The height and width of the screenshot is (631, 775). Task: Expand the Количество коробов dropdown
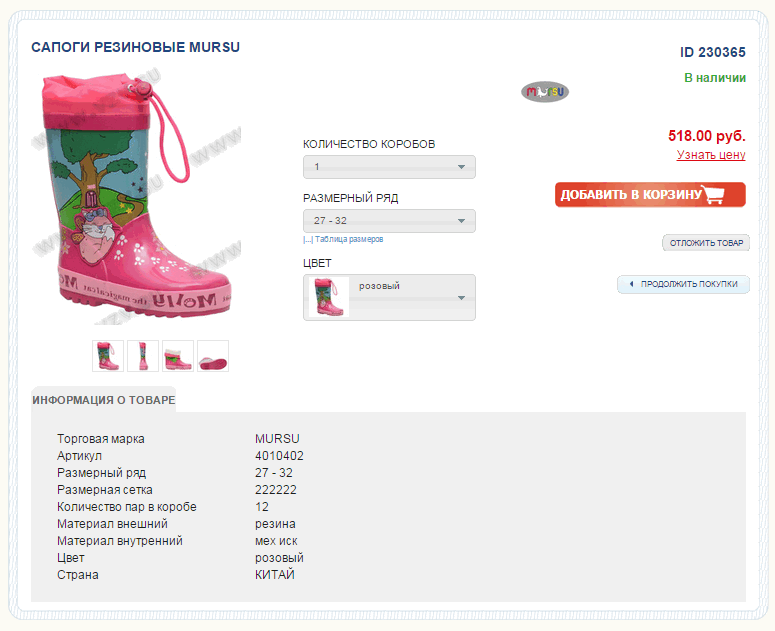[462, 167]
